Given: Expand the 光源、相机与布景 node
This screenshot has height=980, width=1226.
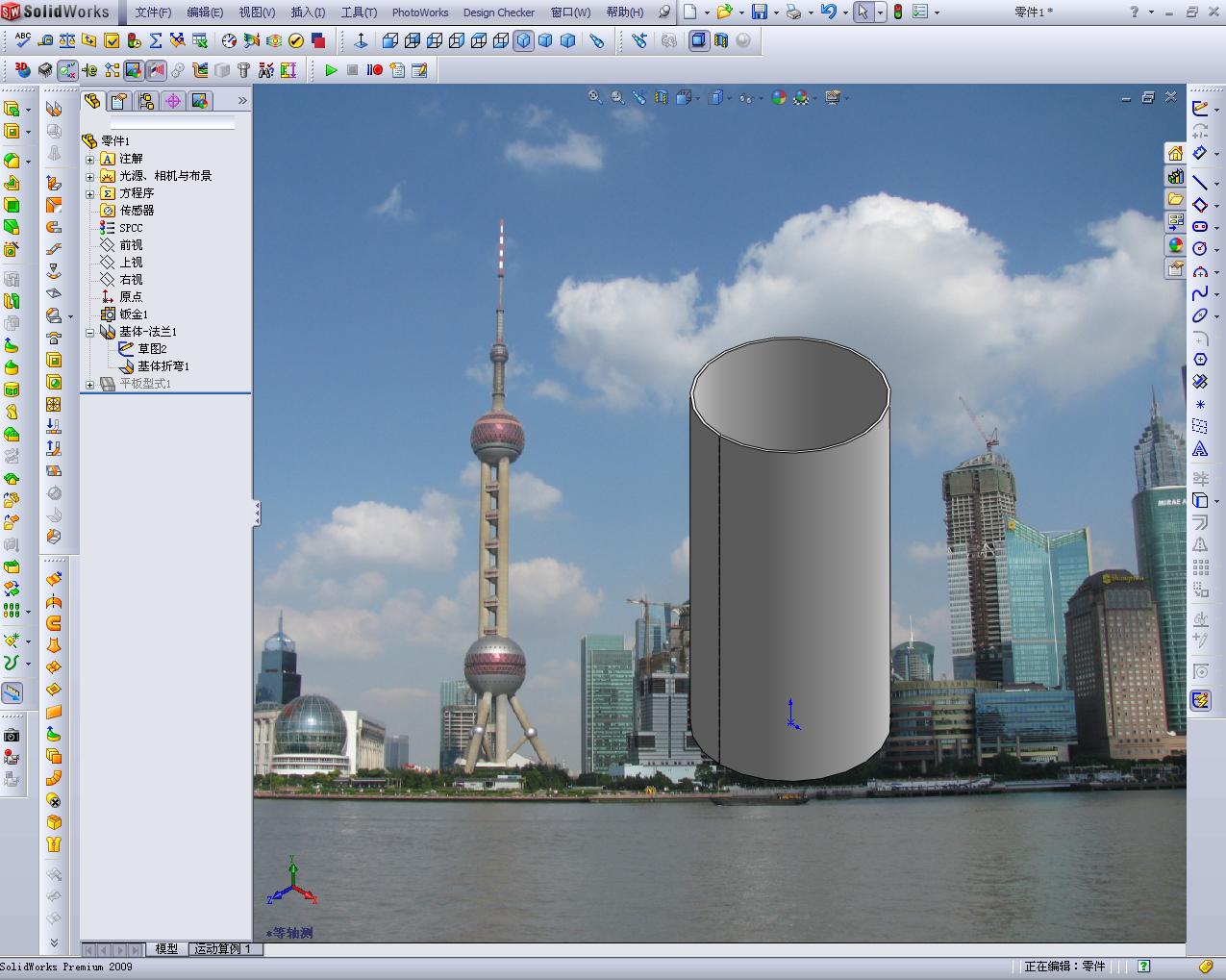Looking at the screenshot, I should pos(90,176).
